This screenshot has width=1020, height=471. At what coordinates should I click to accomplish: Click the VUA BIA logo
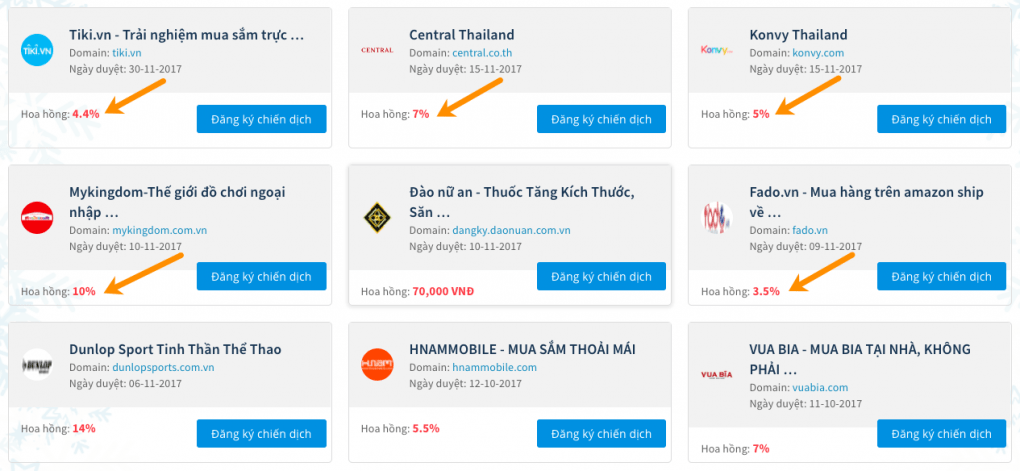pyautogui.click(x=717, y=374)
